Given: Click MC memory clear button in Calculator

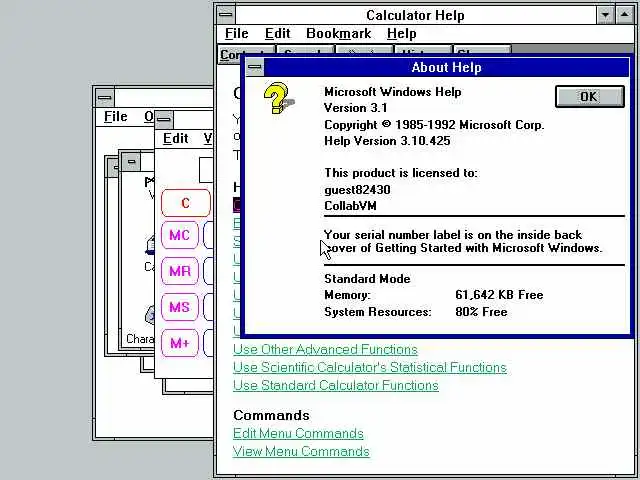Looking at the screenshot, I should [180, 235].
